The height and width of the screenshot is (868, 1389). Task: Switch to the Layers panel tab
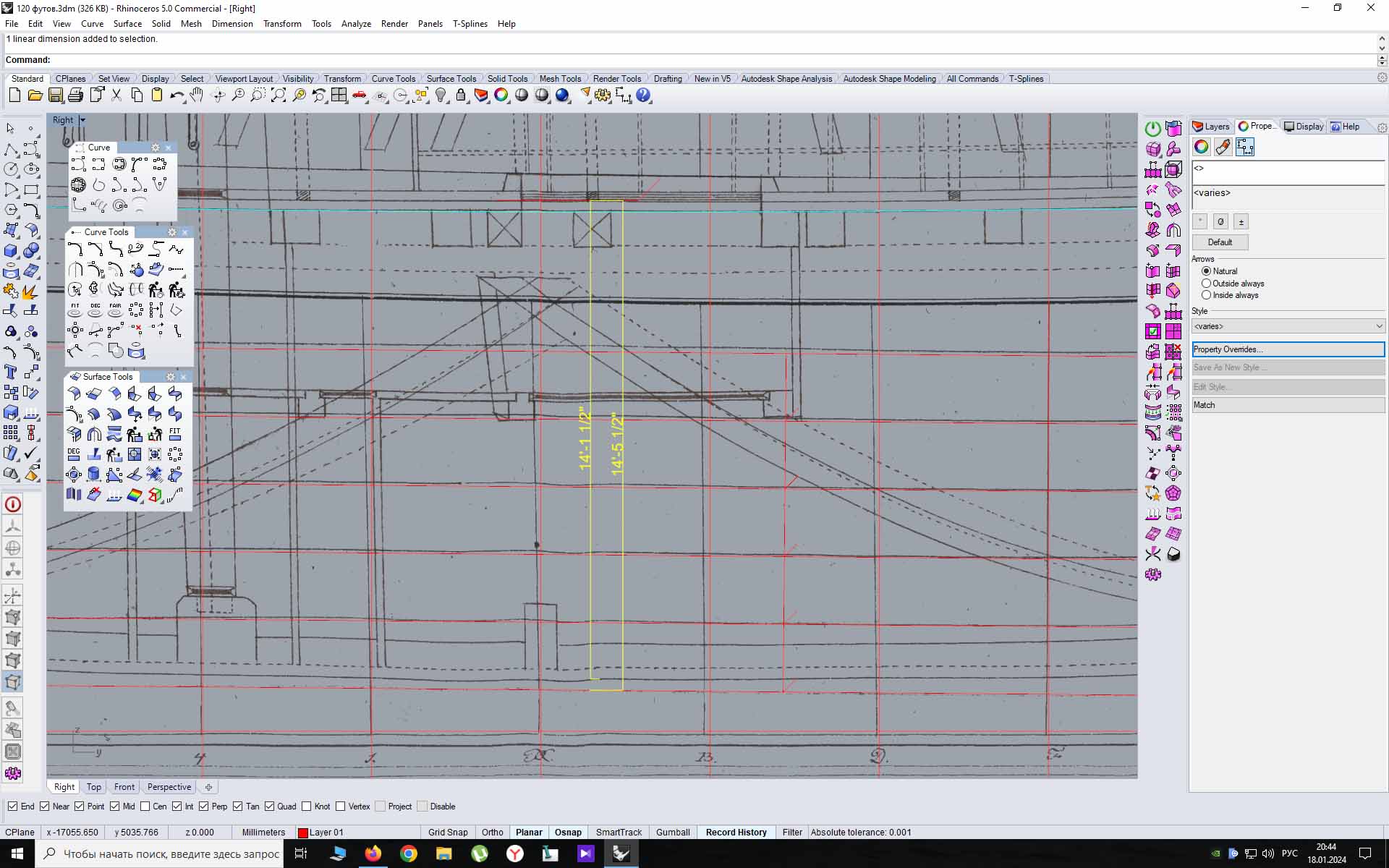coord(1212,127)
